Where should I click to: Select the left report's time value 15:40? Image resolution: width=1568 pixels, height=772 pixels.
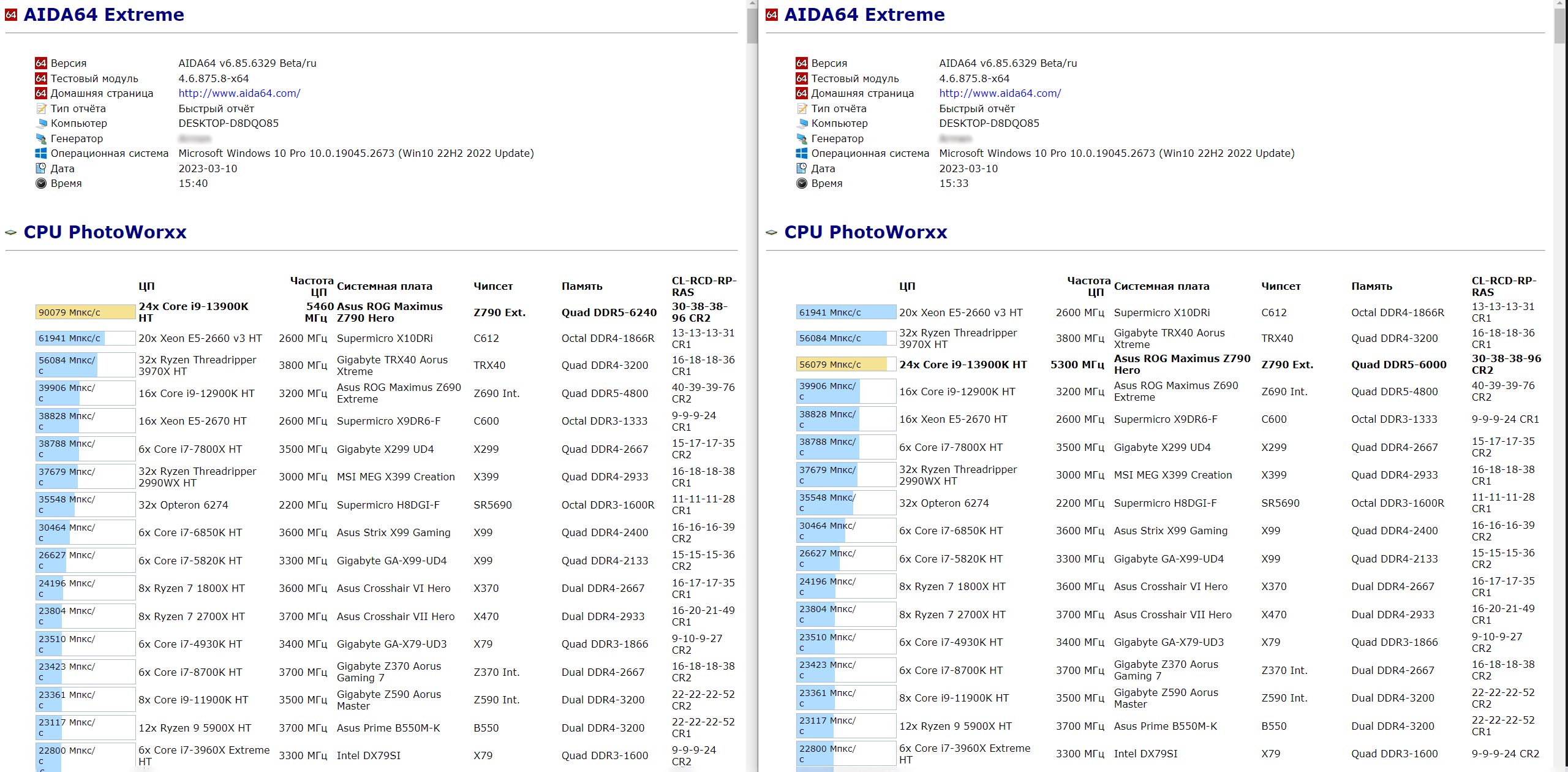click(x=193, y=183)
